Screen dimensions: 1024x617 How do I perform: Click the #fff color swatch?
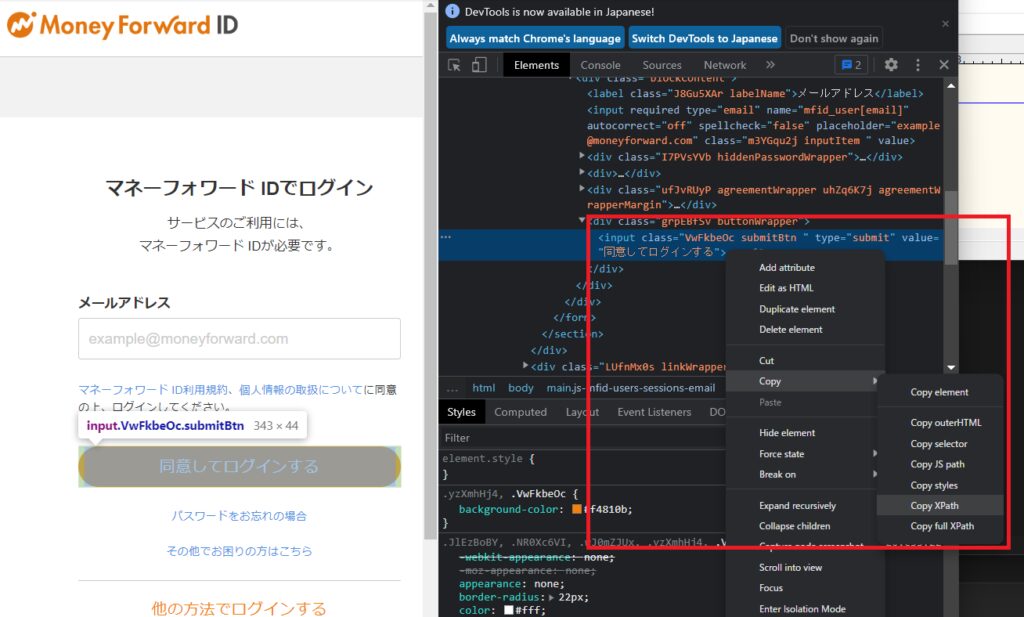tap(509, 610)
